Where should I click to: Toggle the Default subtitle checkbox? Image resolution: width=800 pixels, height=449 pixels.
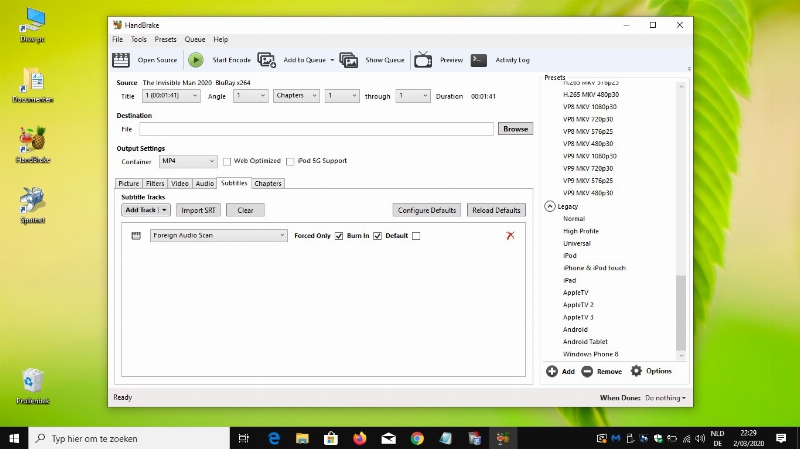(416, 236)
